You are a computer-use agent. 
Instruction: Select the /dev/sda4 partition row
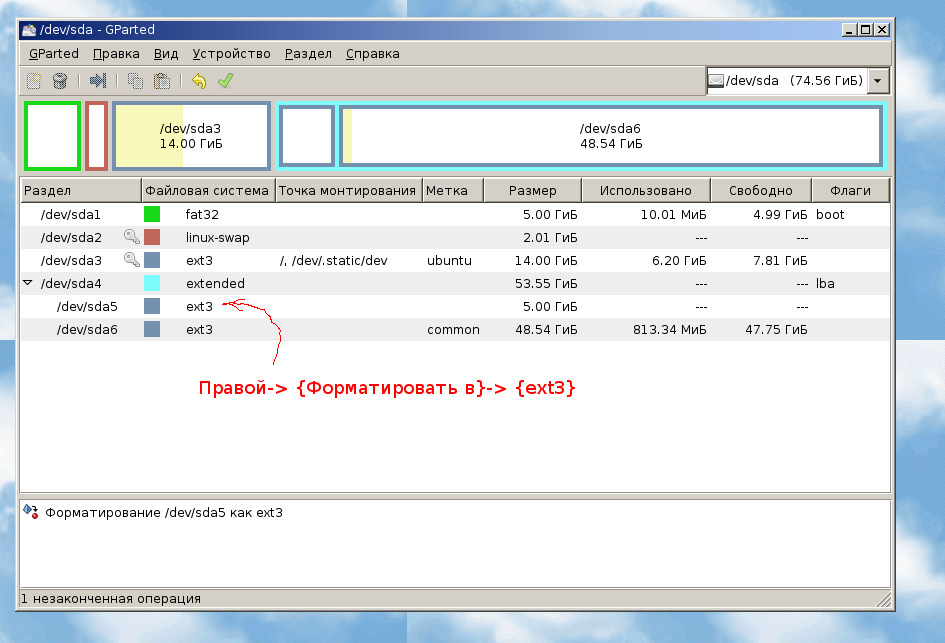455,283
